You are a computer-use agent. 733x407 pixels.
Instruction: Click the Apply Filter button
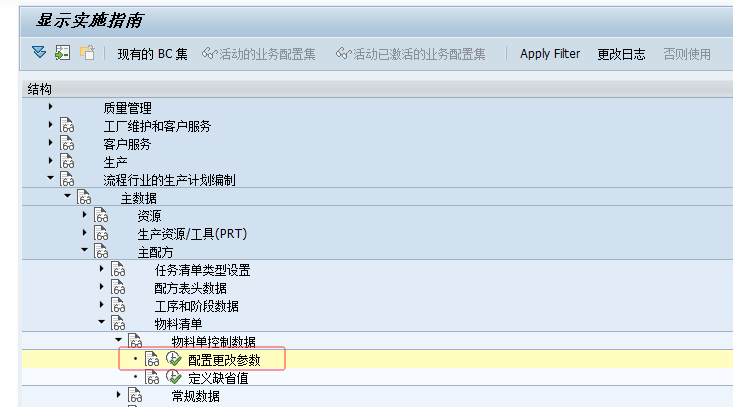point(550,54)
